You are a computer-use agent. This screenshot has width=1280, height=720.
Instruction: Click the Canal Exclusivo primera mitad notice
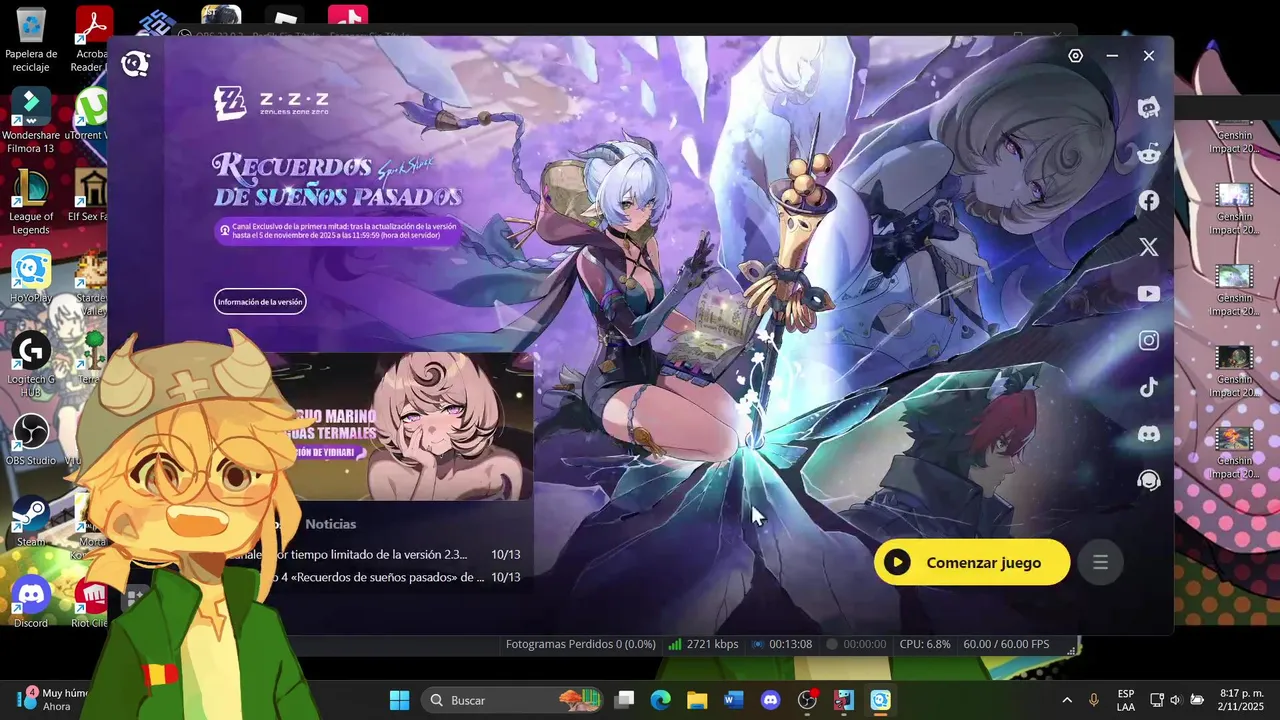(x=338, y=231)
